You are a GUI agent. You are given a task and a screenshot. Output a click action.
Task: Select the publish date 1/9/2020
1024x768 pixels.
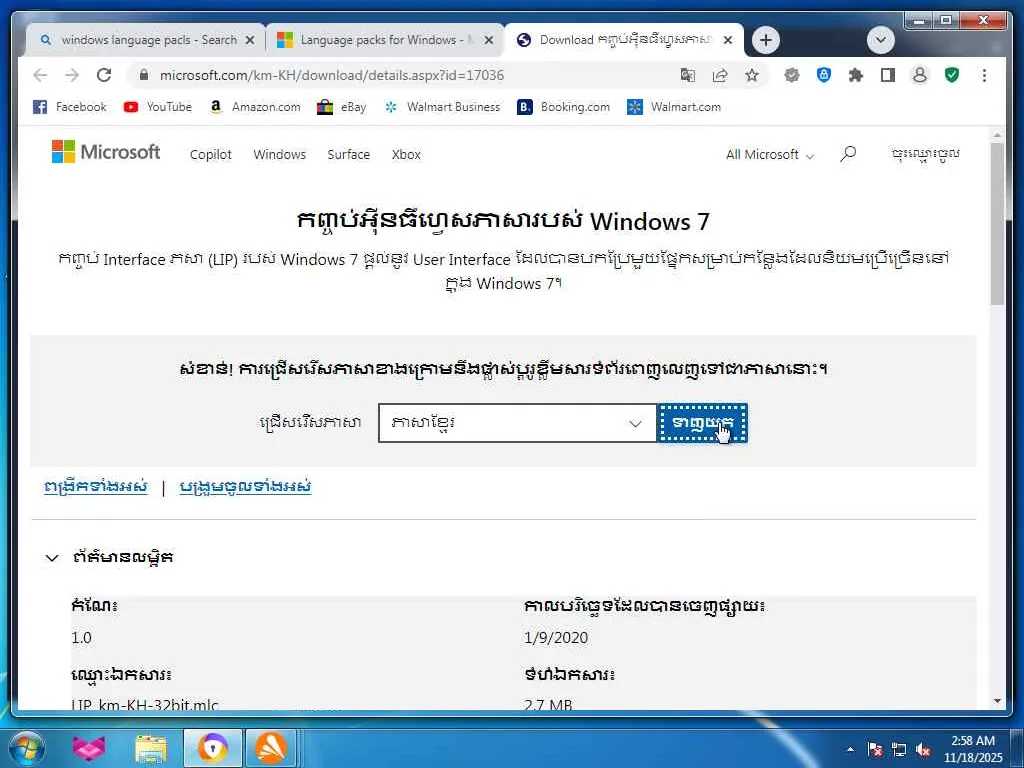coord(556,637)
